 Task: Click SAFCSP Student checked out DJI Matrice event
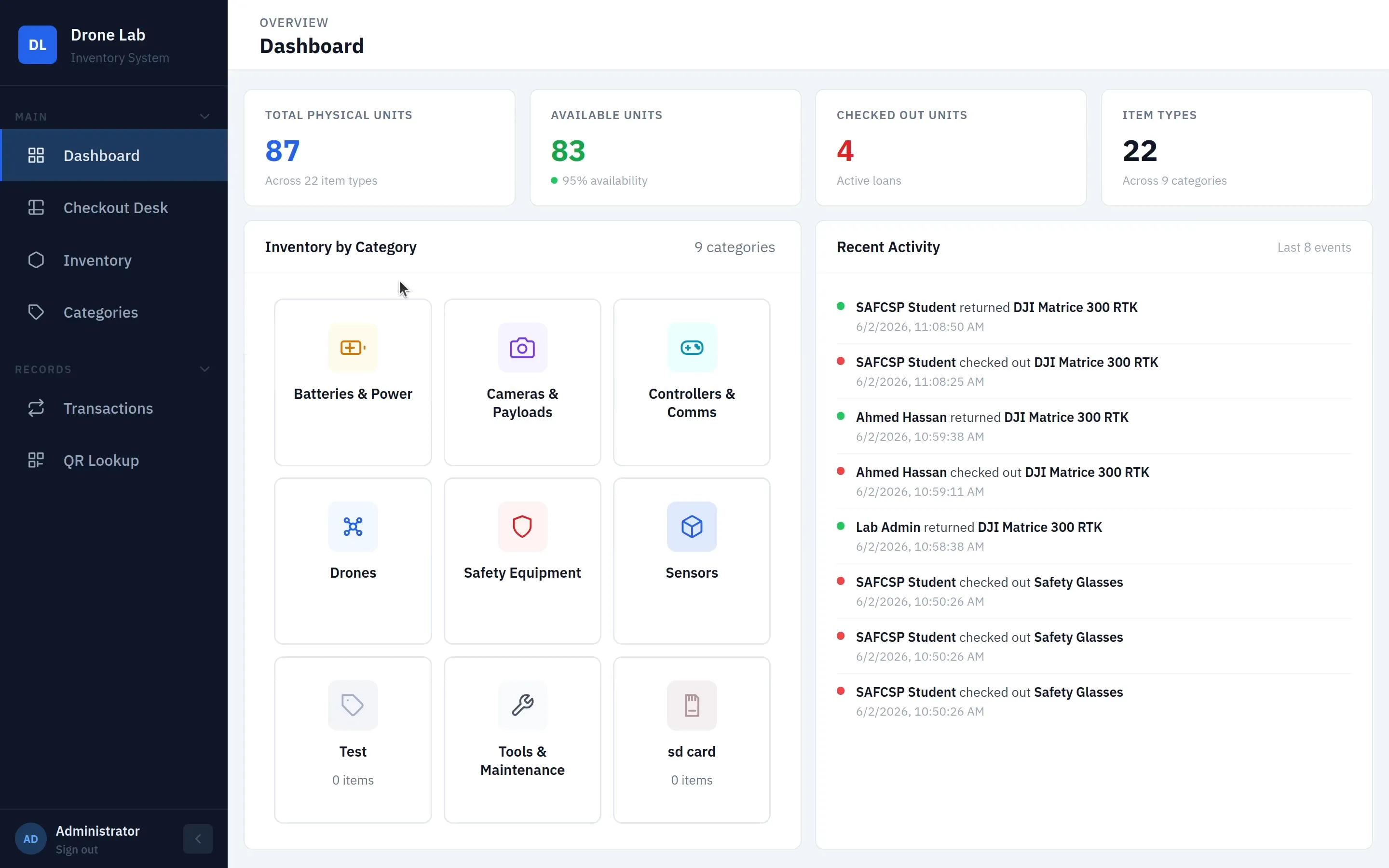pyautogui.click(x=1093, y=371)
